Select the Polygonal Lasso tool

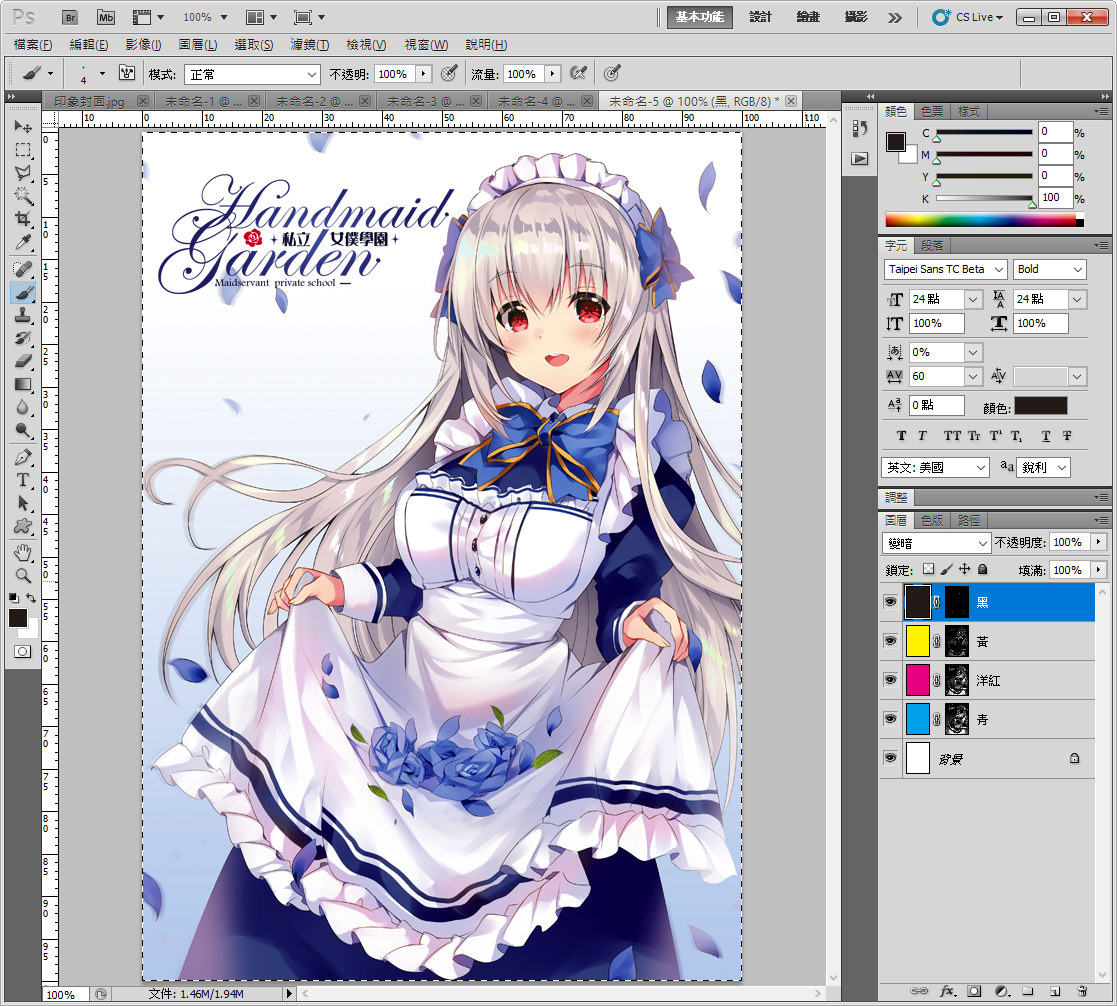click(23, 173)
